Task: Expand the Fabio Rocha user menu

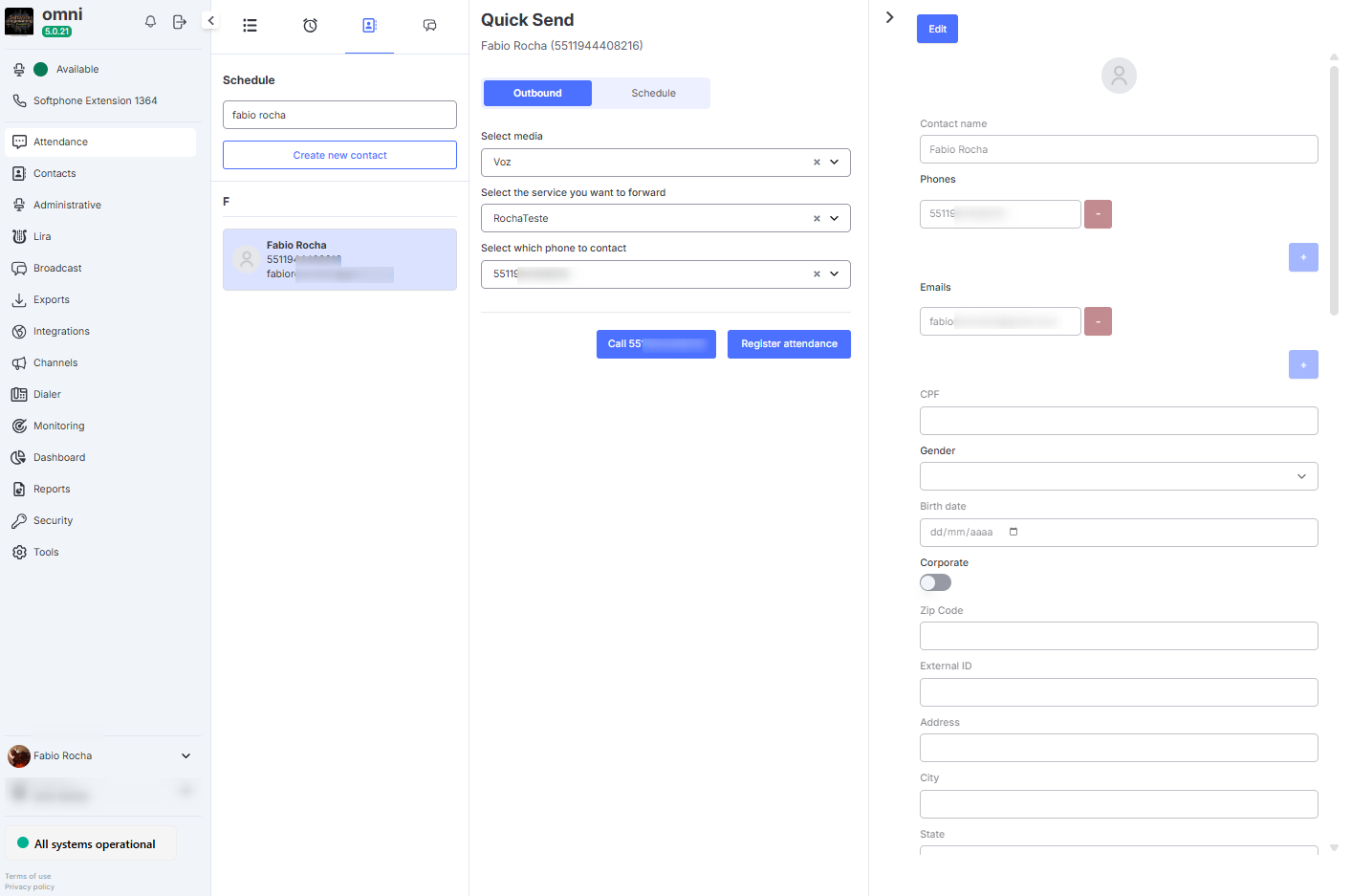Action: pos(185,755)
